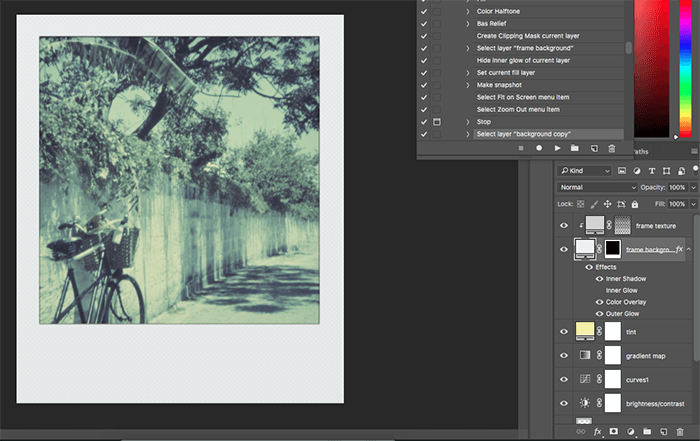Collapse effects list on frame background layer

tap(690, 249)
